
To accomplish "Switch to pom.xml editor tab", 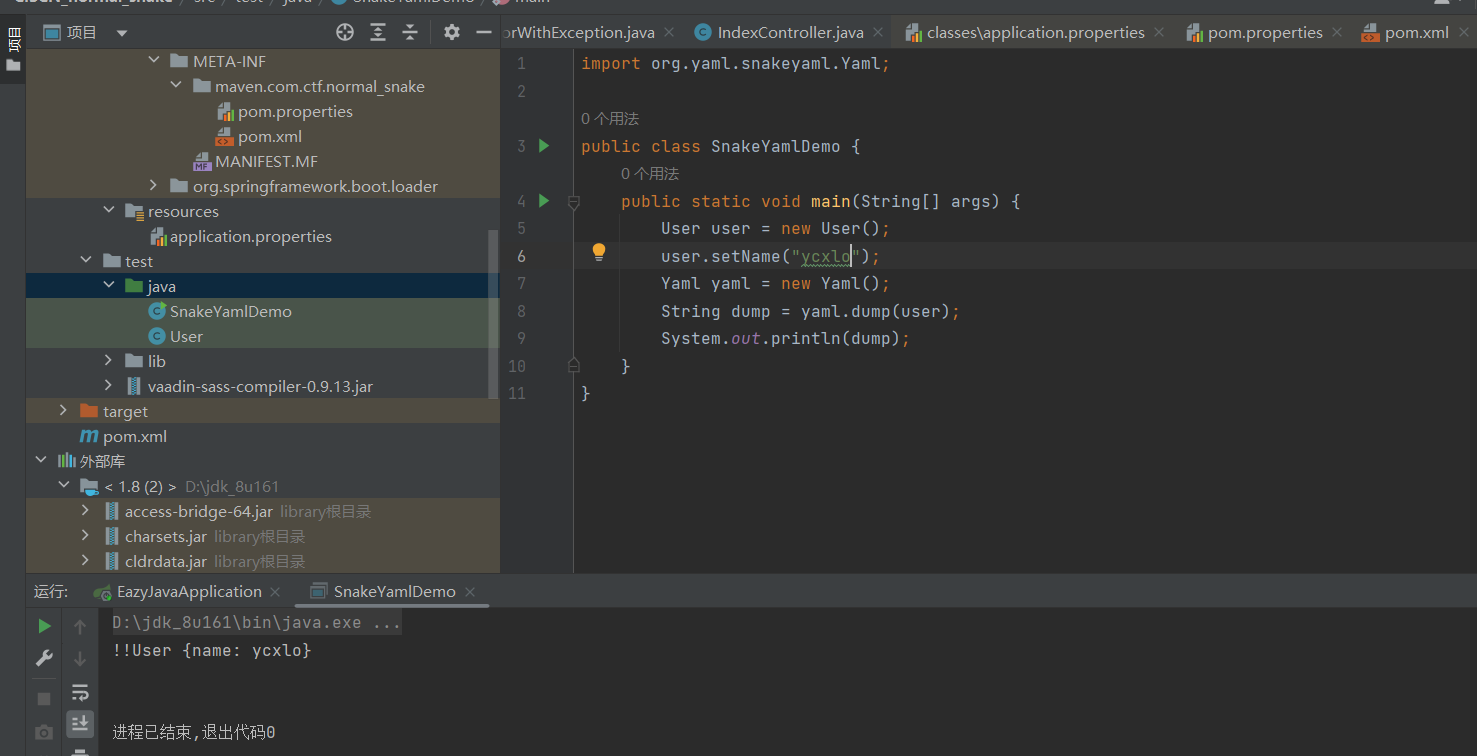I will click(x=1416, y=33).
